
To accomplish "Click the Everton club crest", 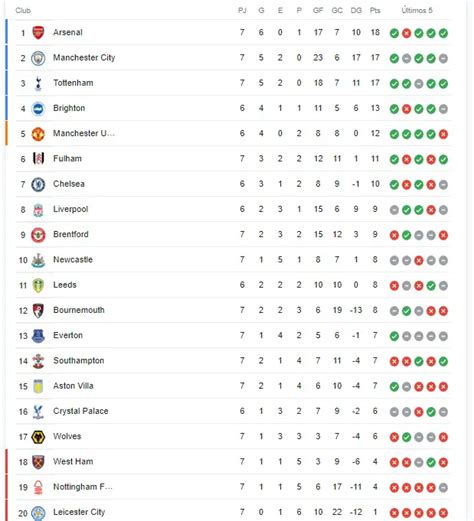I will (x=38, y=336).
